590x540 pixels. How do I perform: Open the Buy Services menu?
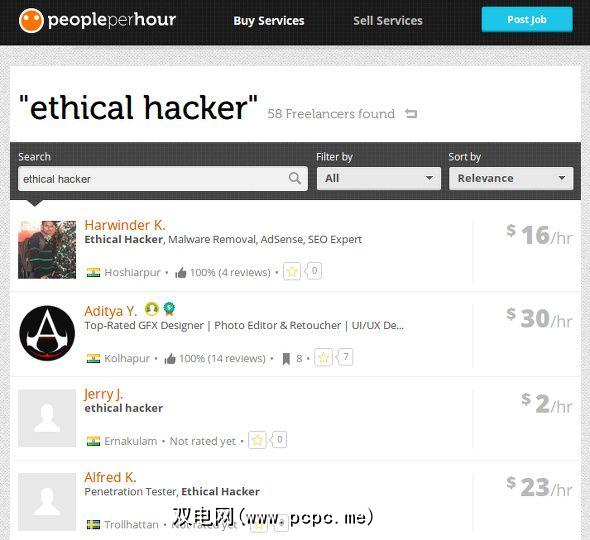pyautogui.click(x=269, y=21)
